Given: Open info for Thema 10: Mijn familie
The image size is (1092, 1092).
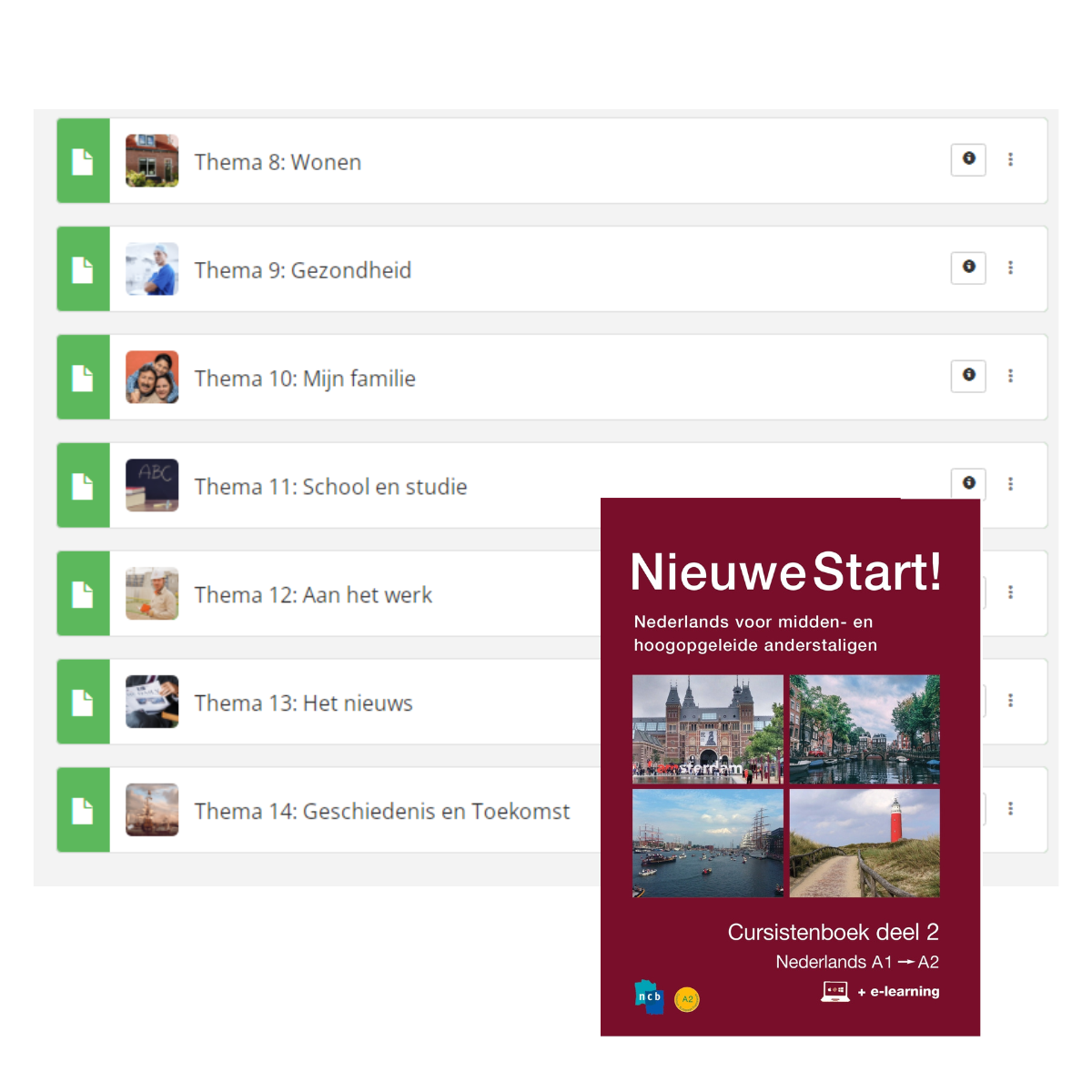Looking at the screenshot, I should click(x=968, y=376).
